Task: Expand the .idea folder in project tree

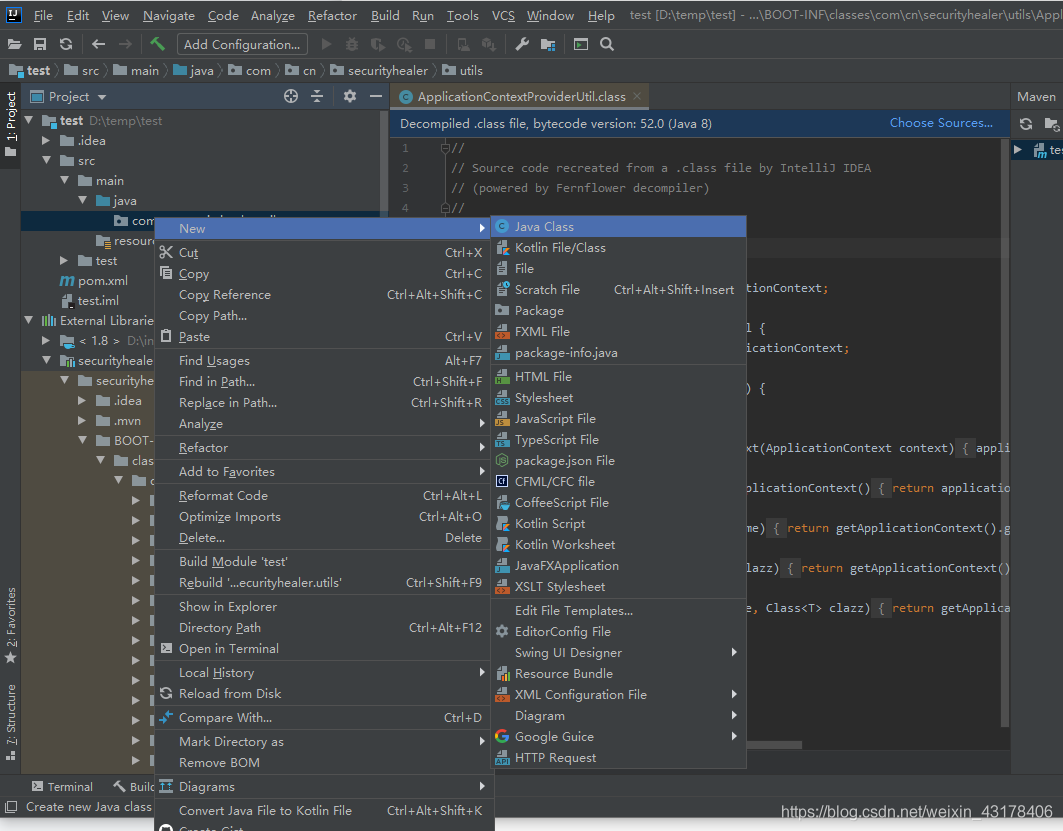Action: 46,140
